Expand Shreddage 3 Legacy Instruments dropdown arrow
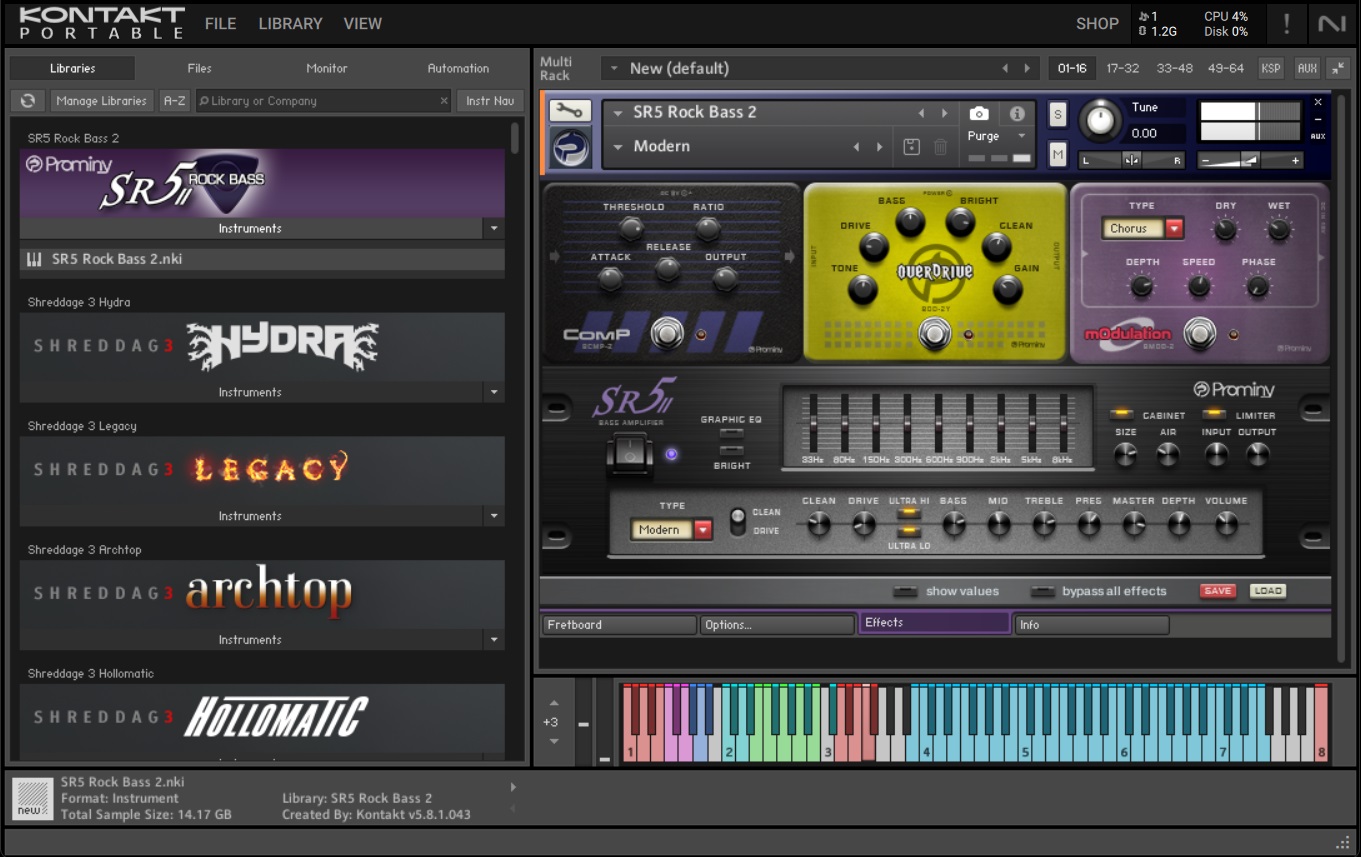The width and height of the screenshot is (1361, 857). click(x=494, y=517)
